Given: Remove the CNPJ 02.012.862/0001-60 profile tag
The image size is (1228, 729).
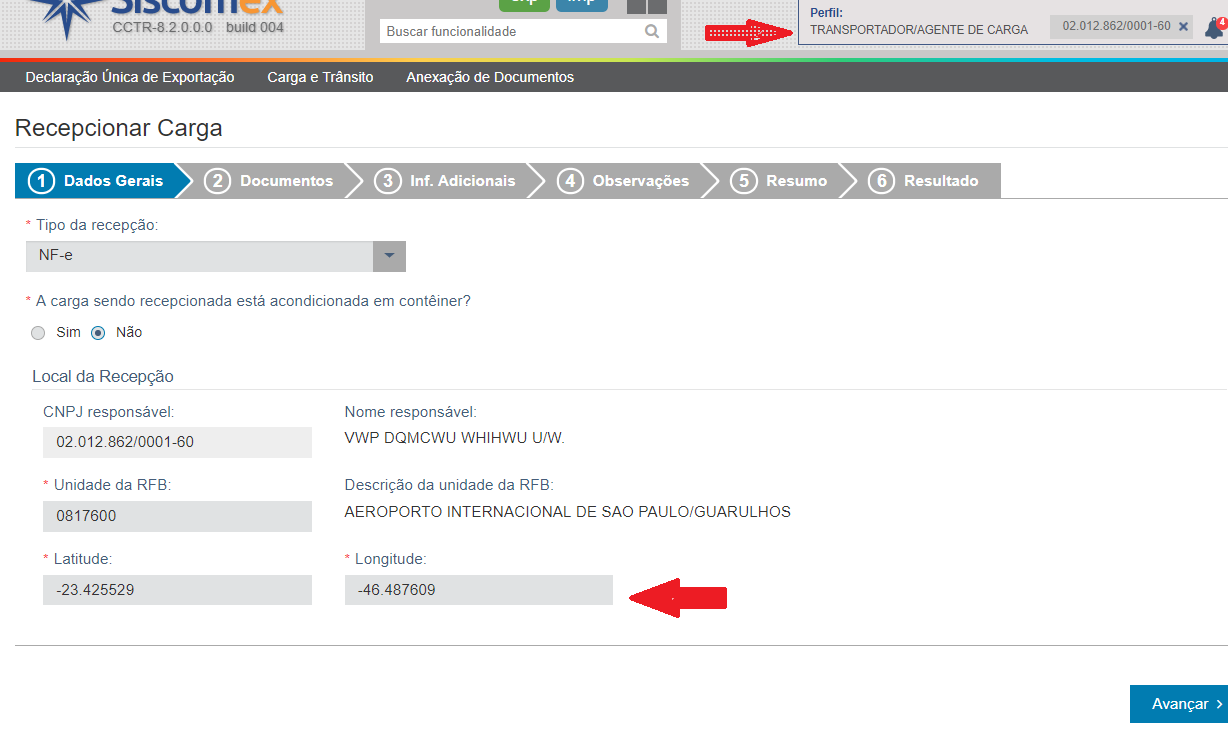Looking at the screenshot, I should 1184,27.
